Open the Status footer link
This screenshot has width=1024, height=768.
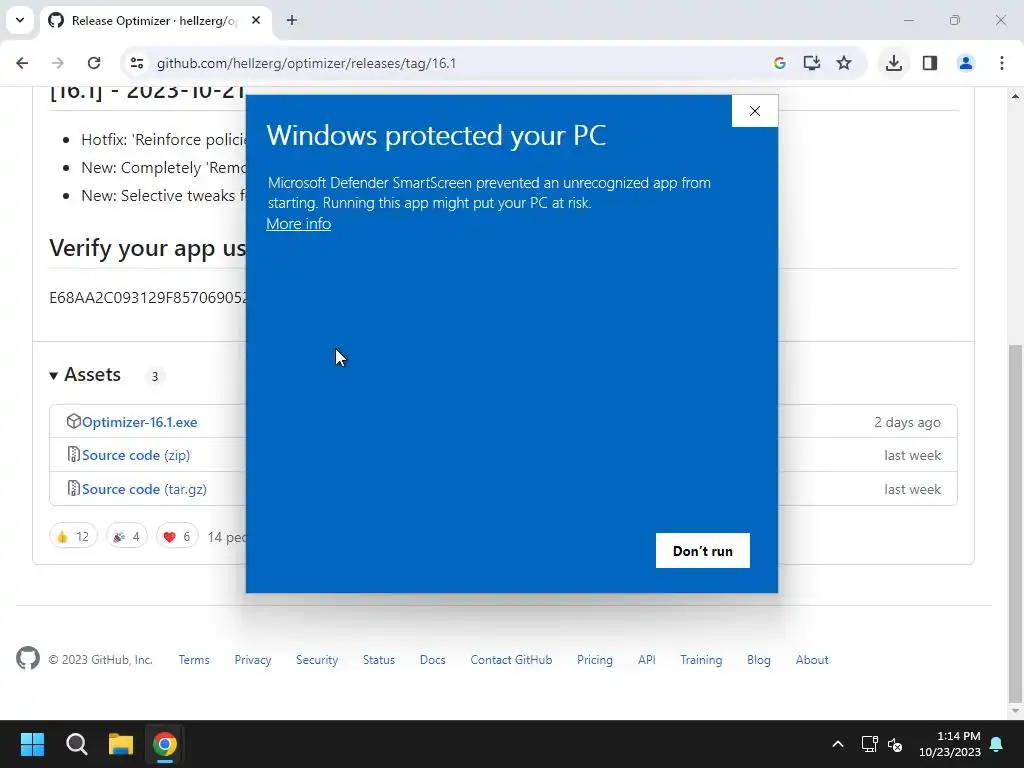click(x=379, y=660)
